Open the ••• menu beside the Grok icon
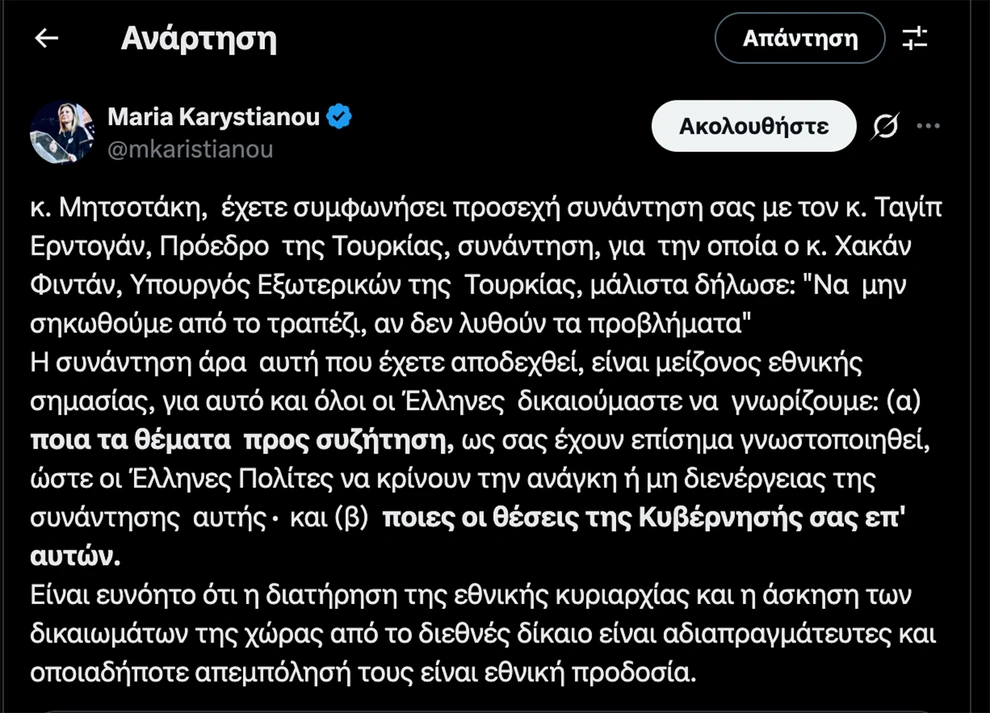The height and width of the screenshot is (713, 990). [x=929, y=125]
